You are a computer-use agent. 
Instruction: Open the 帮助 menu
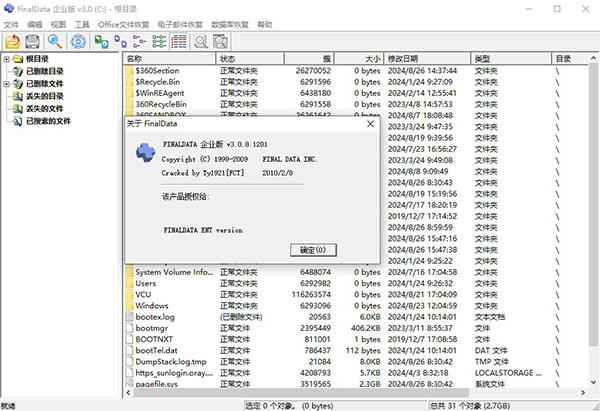264,24
